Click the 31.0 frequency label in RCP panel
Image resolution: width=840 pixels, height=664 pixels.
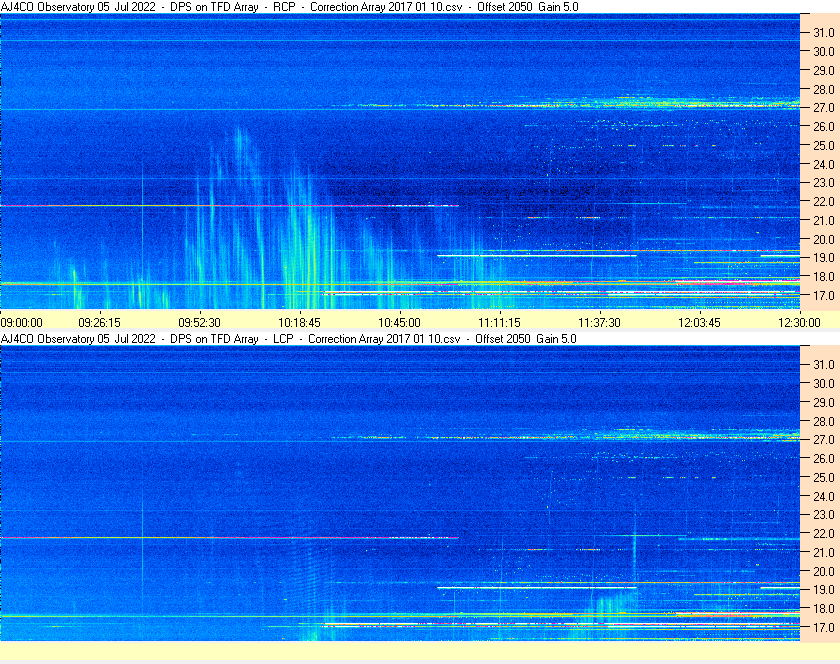[823, 32]
